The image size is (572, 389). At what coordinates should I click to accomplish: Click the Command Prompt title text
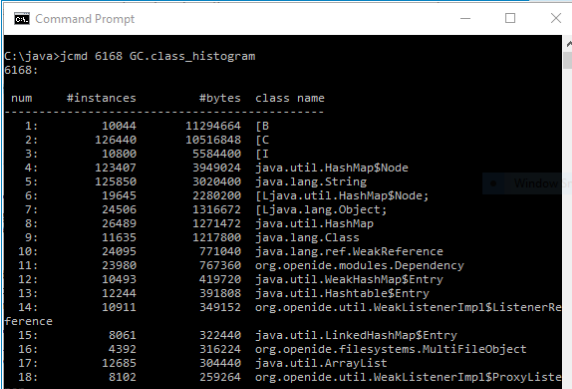point(85,19)
